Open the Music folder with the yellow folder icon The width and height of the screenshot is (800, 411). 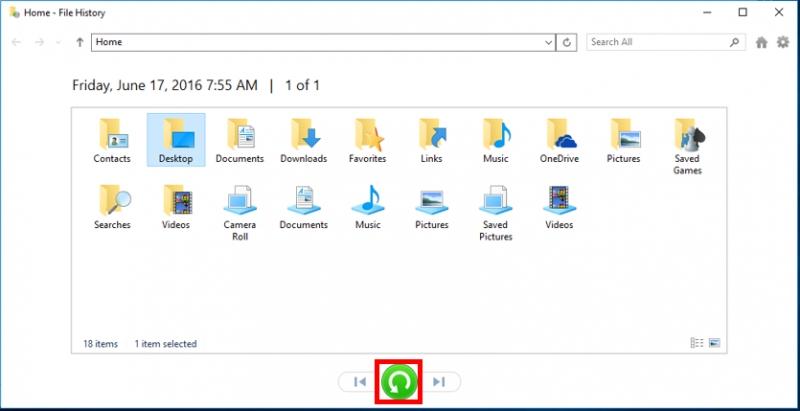point(495,140)
